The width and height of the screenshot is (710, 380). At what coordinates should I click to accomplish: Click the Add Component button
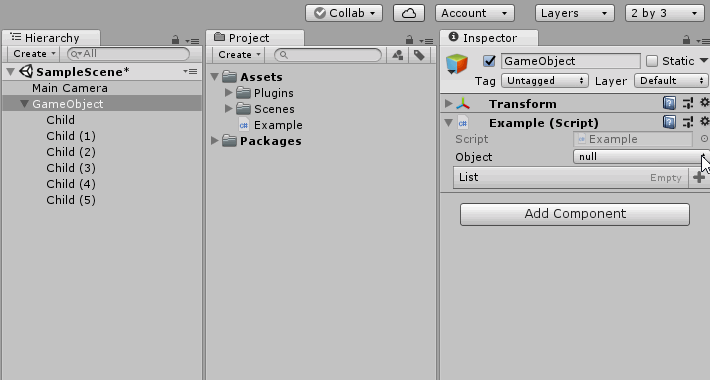tap(575, 214)
